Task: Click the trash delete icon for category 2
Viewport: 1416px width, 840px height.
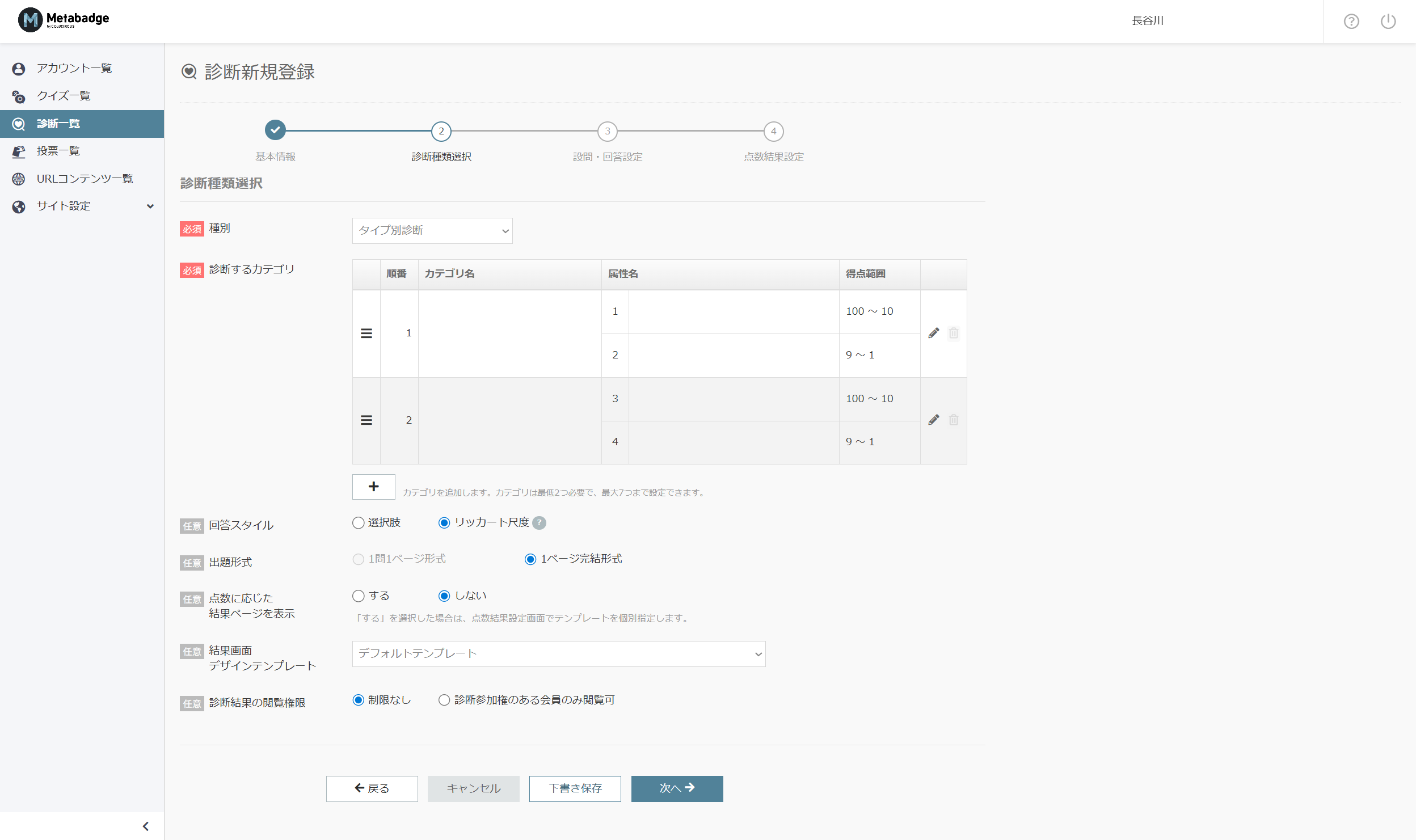Action: coord(953,420)
